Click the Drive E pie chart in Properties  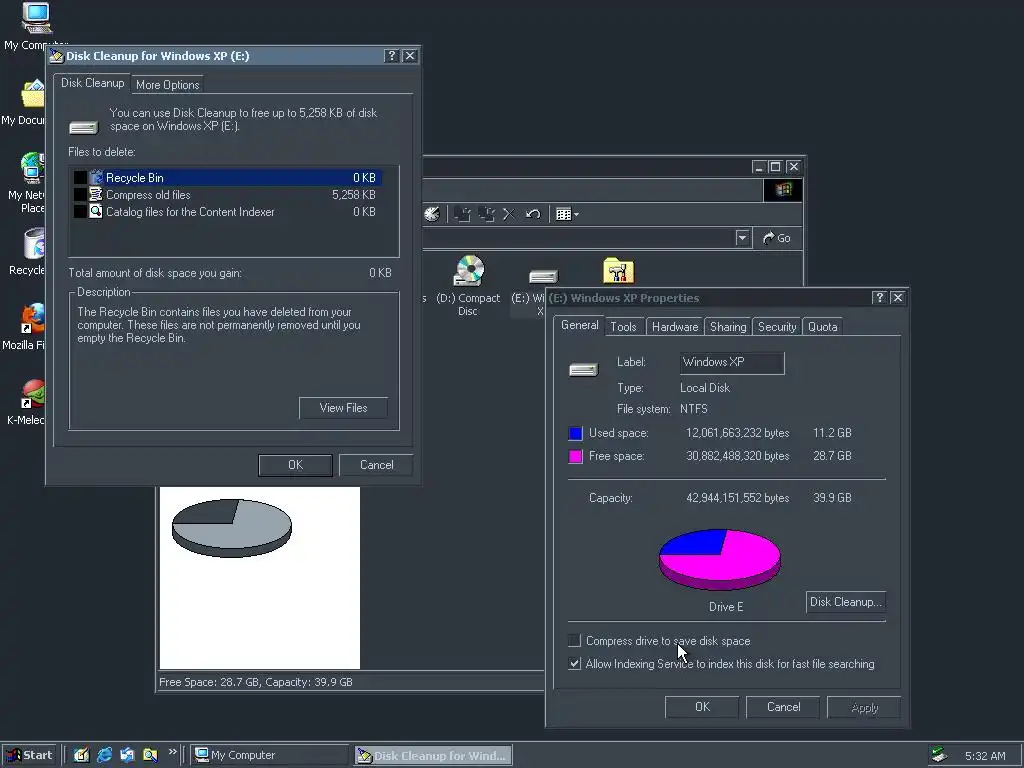[x=720, y=560]
